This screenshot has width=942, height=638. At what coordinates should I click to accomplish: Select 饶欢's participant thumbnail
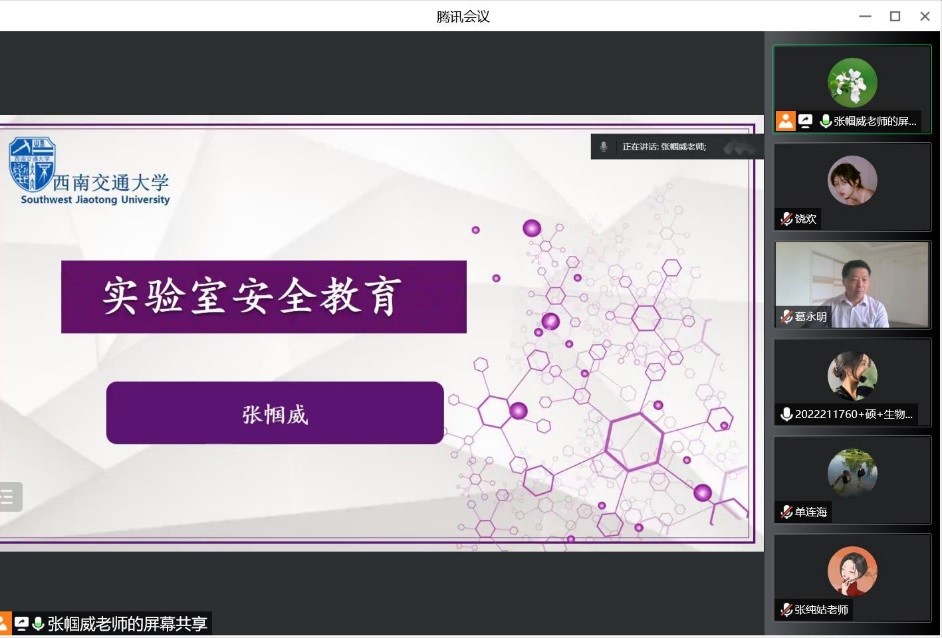(852, 186)
